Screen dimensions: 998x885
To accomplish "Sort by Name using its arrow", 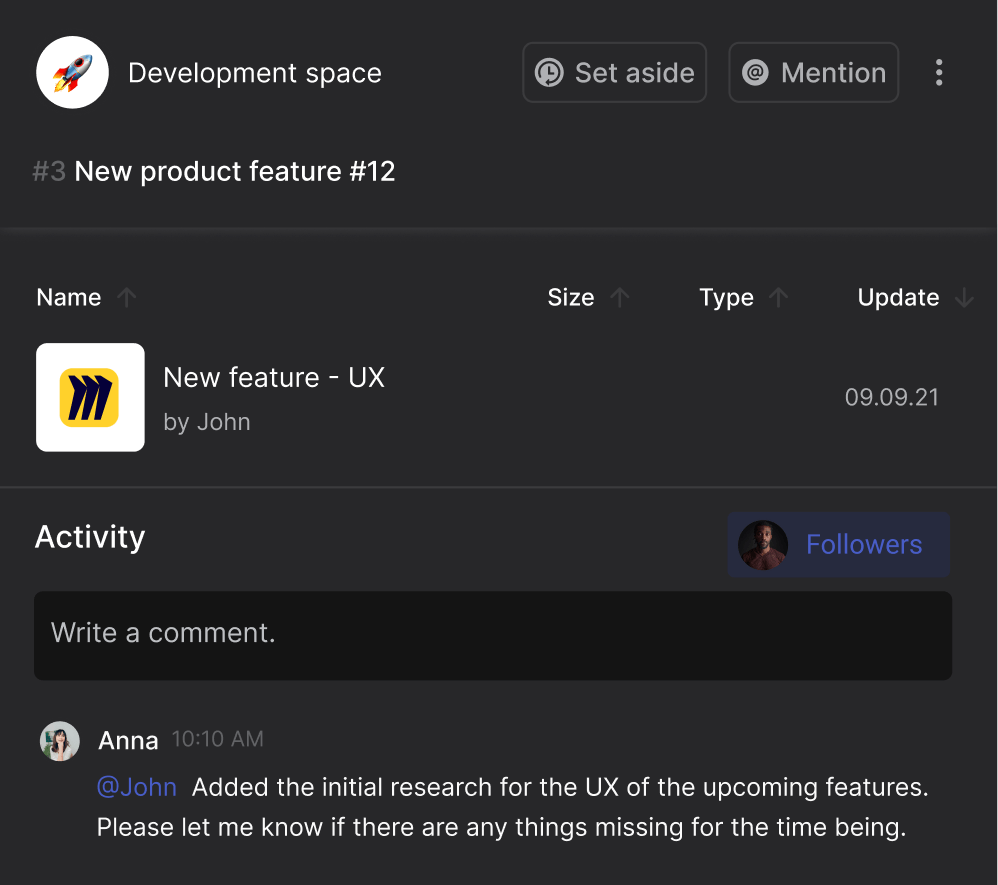I will pyautogui.click(x=126, y=297).
